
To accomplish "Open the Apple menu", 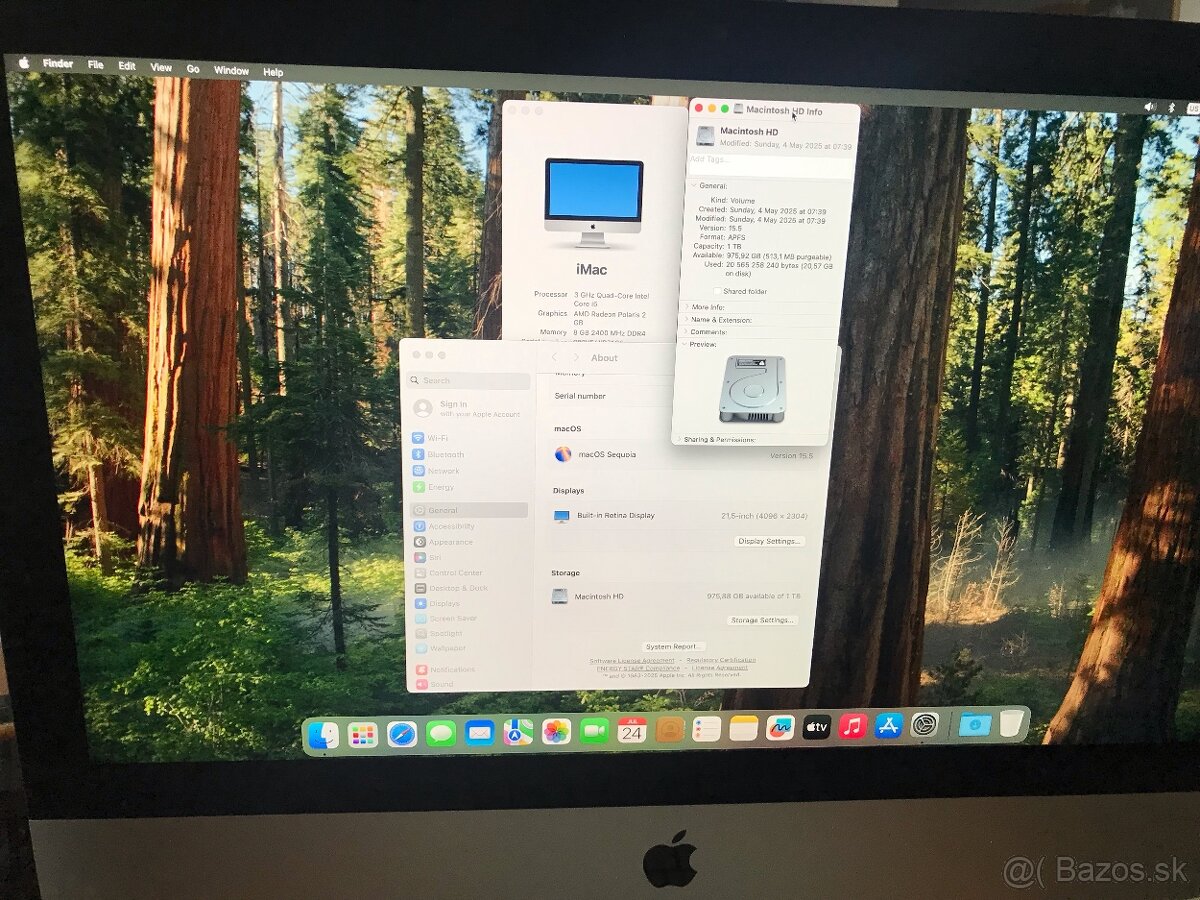I will pyautogui.click(x=24, y=63).
